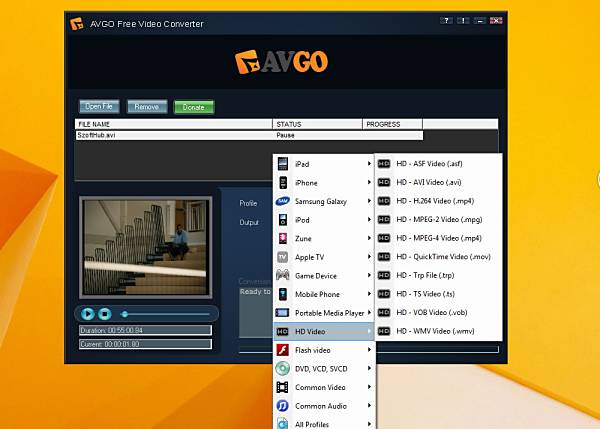
Task: Expand the Game Device submenu arrow
Action: point(369,275)
